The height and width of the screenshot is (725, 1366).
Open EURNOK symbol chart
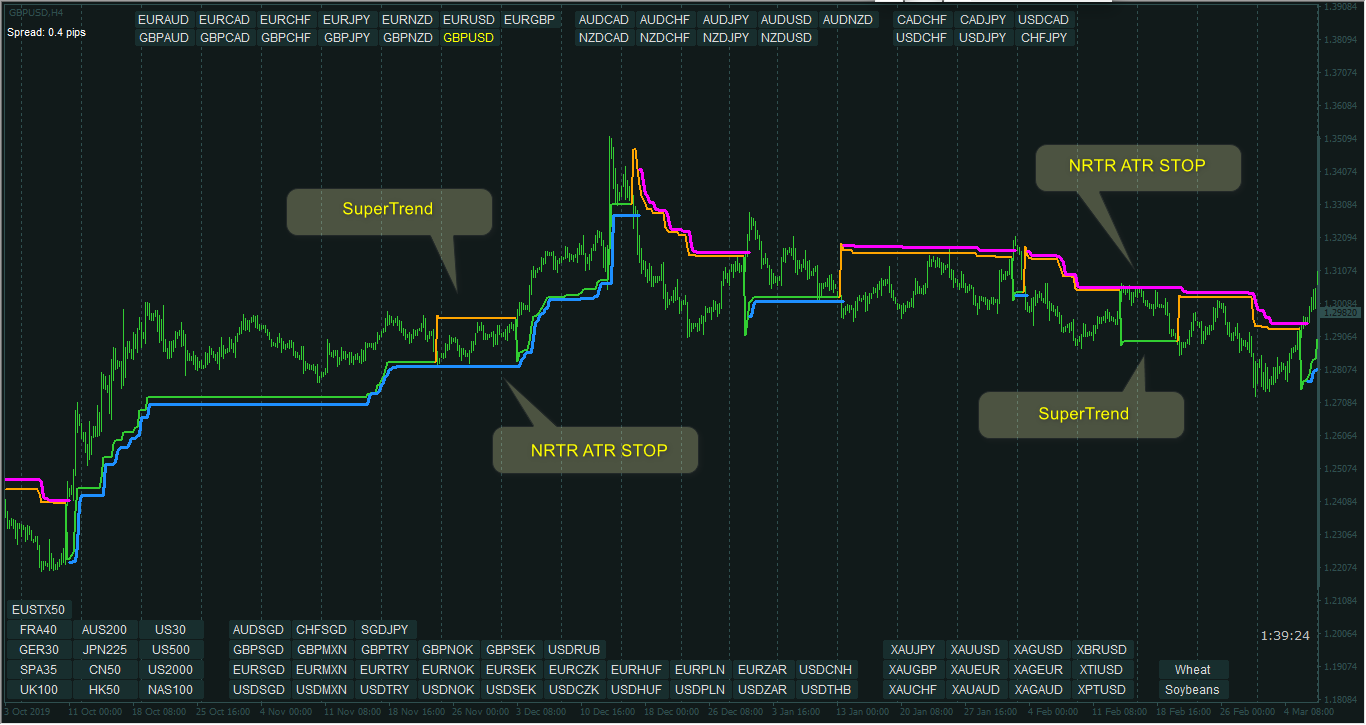(448, 670)
